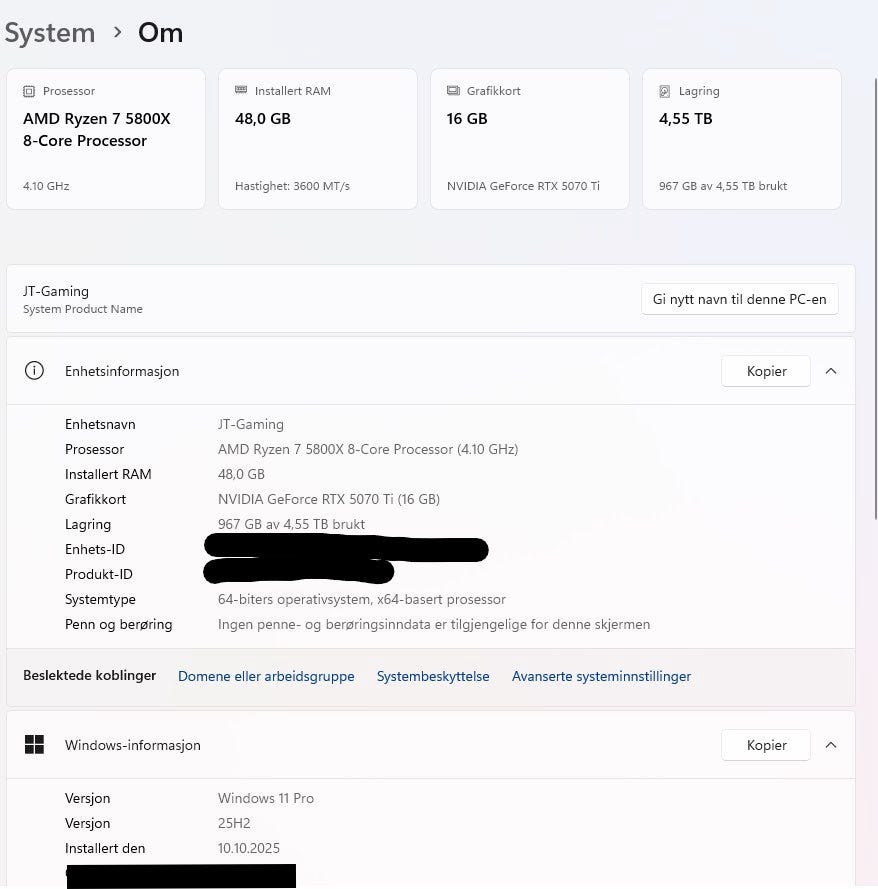Click the Enhetsinformasjon info icon
Viewport: 878px width, 889px height.
(x=34, y=371)
